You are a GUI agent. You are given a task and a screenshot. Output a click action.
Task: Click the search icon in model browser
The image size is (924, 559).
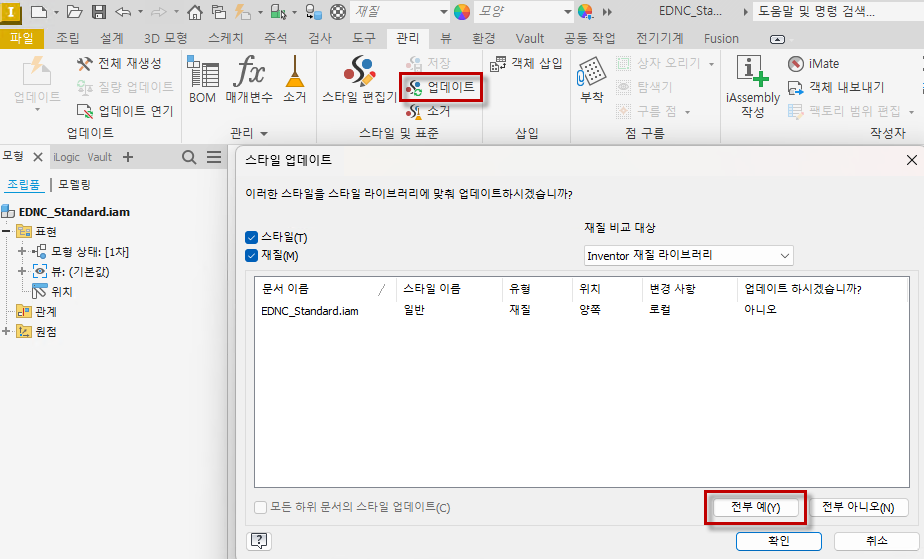click(189, 157)
